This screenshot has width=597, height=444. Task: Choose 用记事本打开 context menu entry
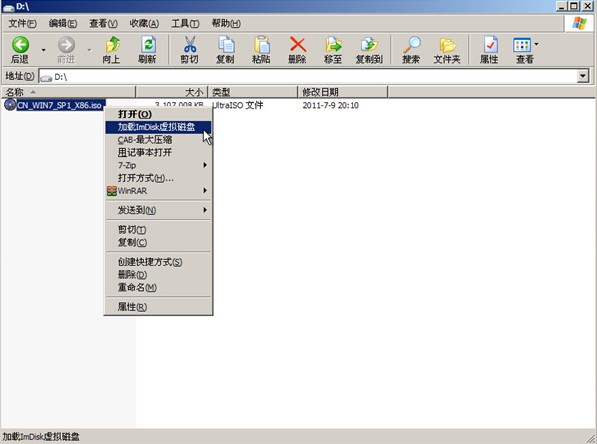[158, 152]
